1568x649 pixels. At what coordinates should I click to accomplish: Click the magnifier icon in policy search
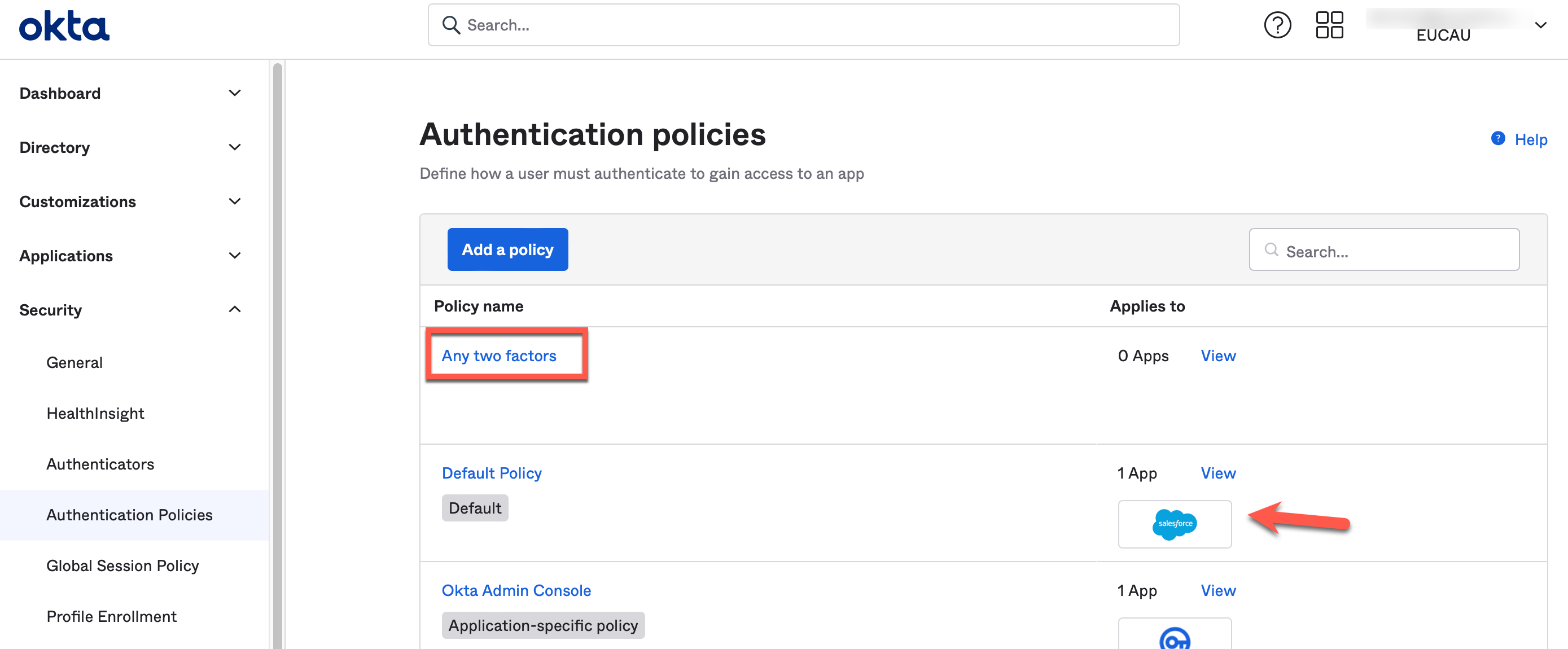click(1271, 249)
